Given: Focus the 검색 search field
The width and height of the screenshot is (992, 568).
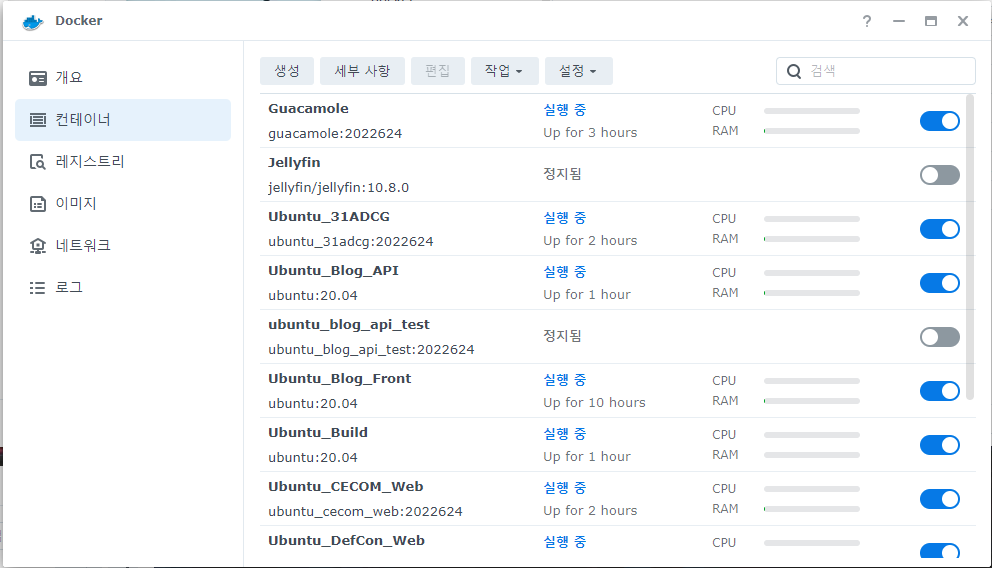Looking at the screenshot, I should pyautogui.click(x=876, y=71).
